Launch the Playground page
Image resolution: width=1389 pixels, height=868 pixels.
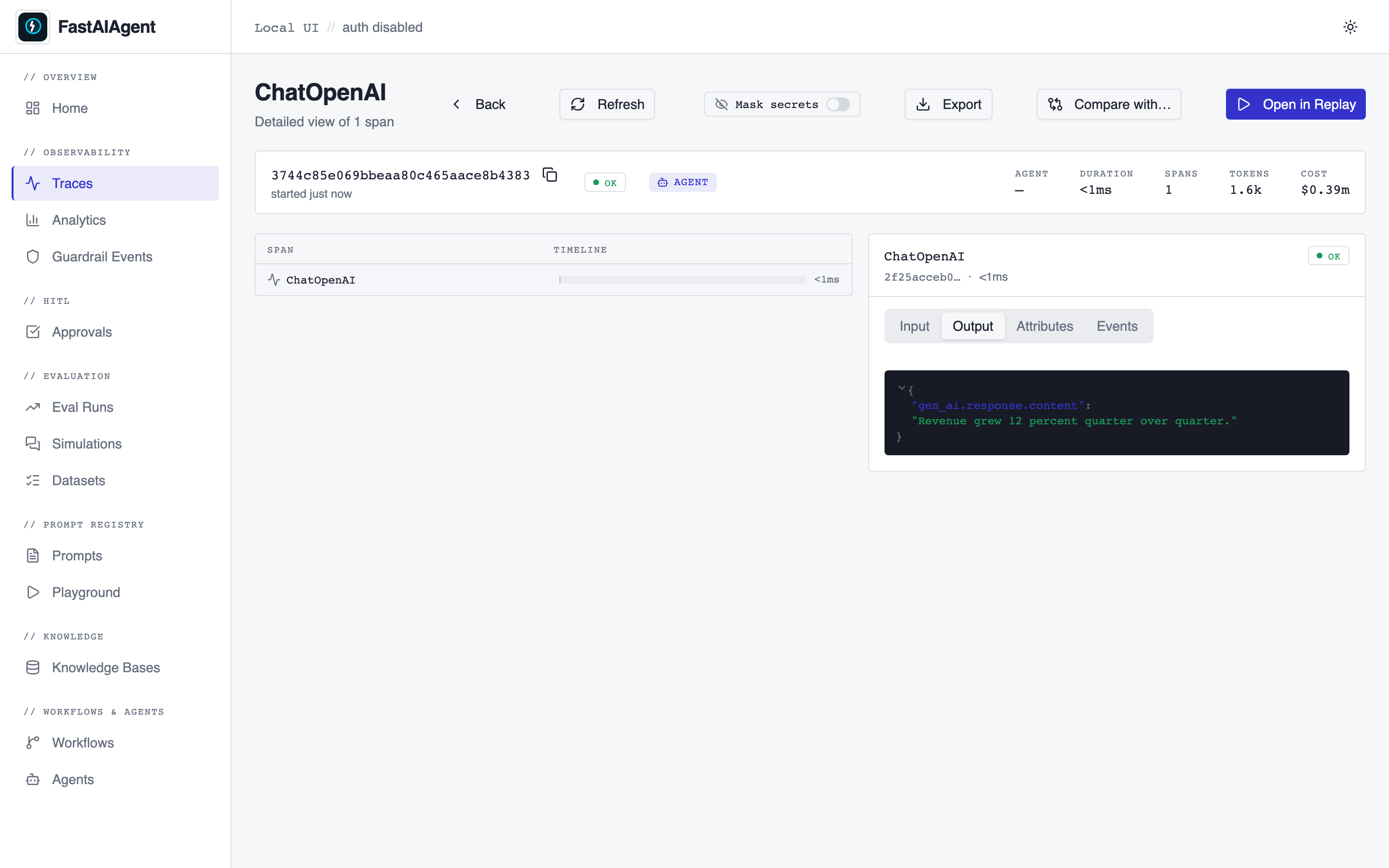115,593
